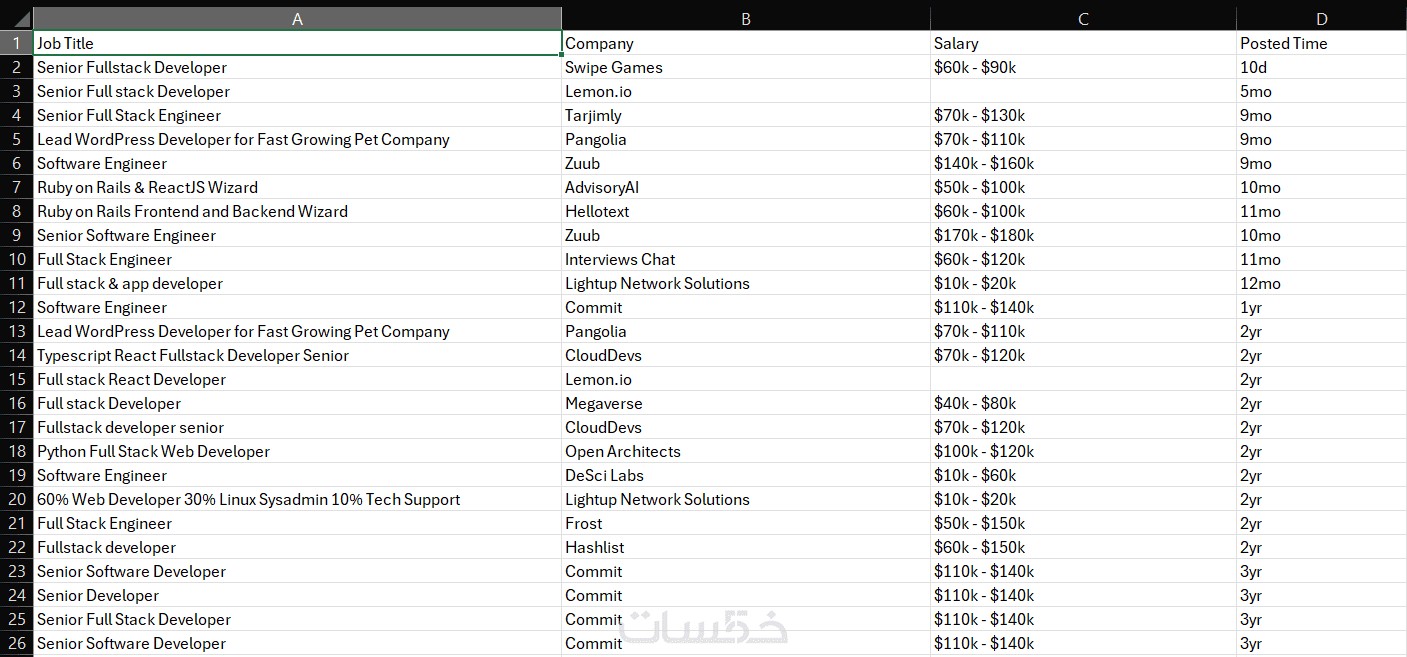This screenshot has width=1407, height=657.
Task: Click the '10d' posted time cell
Action: [x=1321, y=67]
